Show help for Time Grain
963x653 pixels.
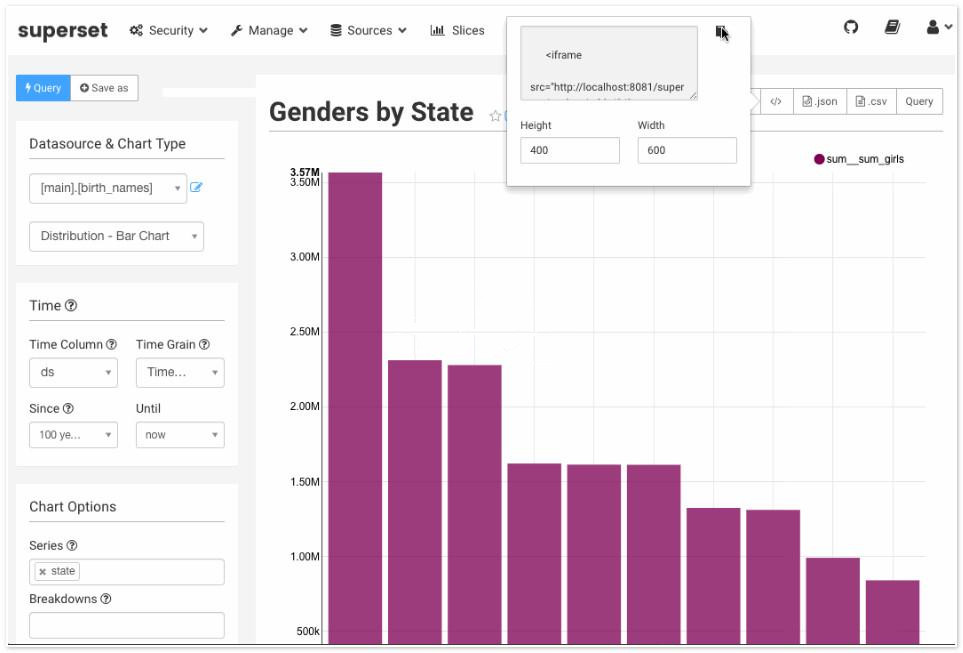pos(204,345)
